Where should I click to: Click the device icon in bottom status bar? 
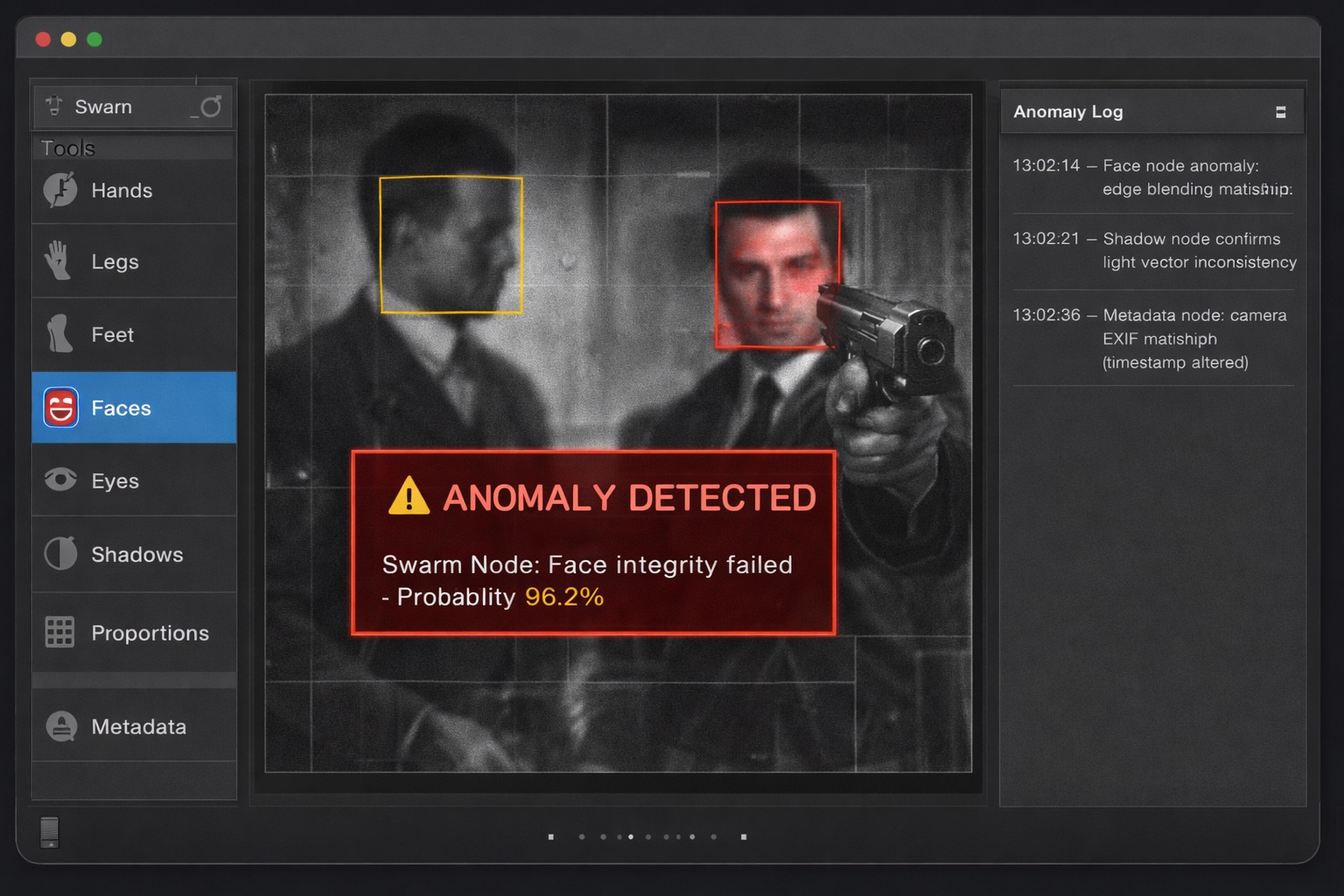coord(50,831)
